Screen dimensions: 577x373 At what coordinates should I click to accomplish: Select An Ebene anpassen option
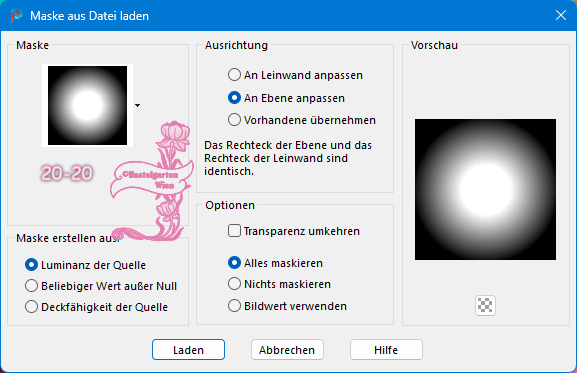[x=287, y=98]
